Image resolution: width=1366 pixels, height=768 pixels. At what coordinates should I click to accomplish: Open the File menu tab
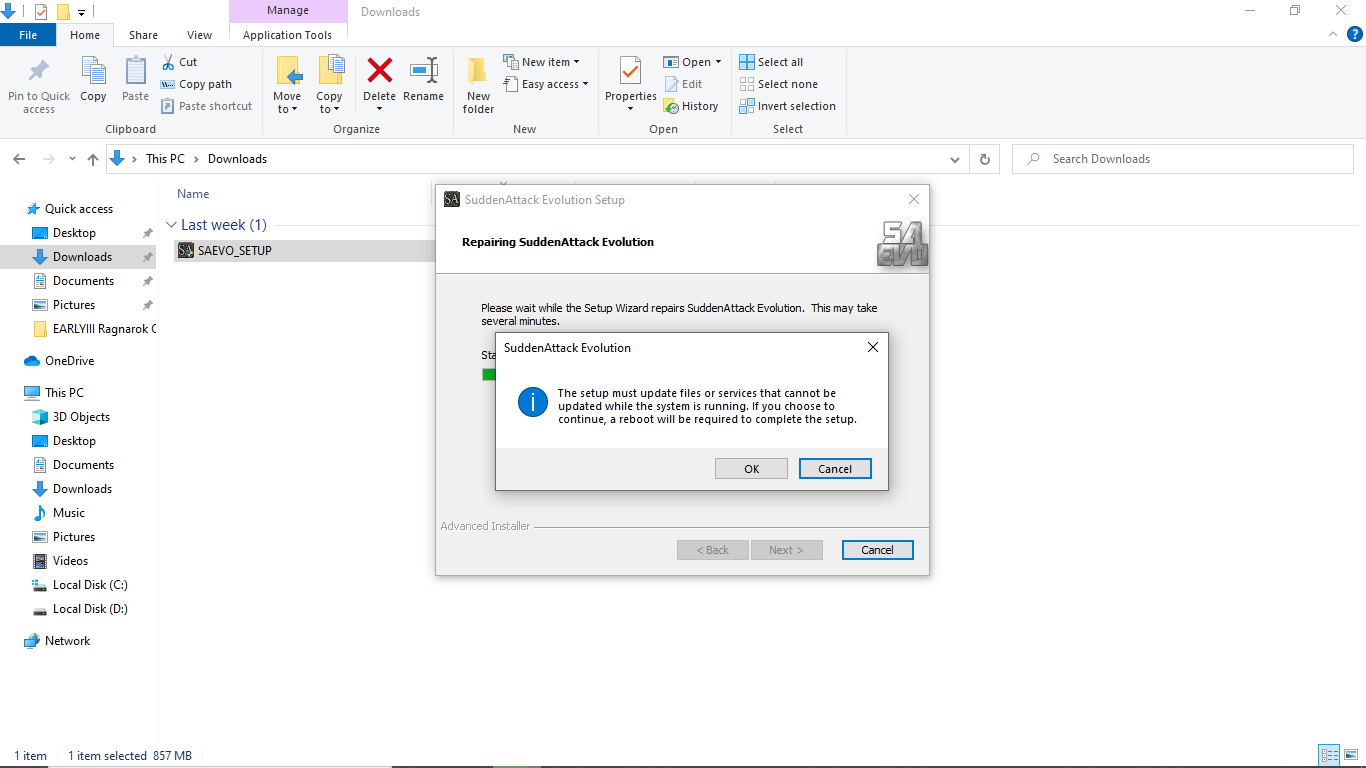(28, 35)
